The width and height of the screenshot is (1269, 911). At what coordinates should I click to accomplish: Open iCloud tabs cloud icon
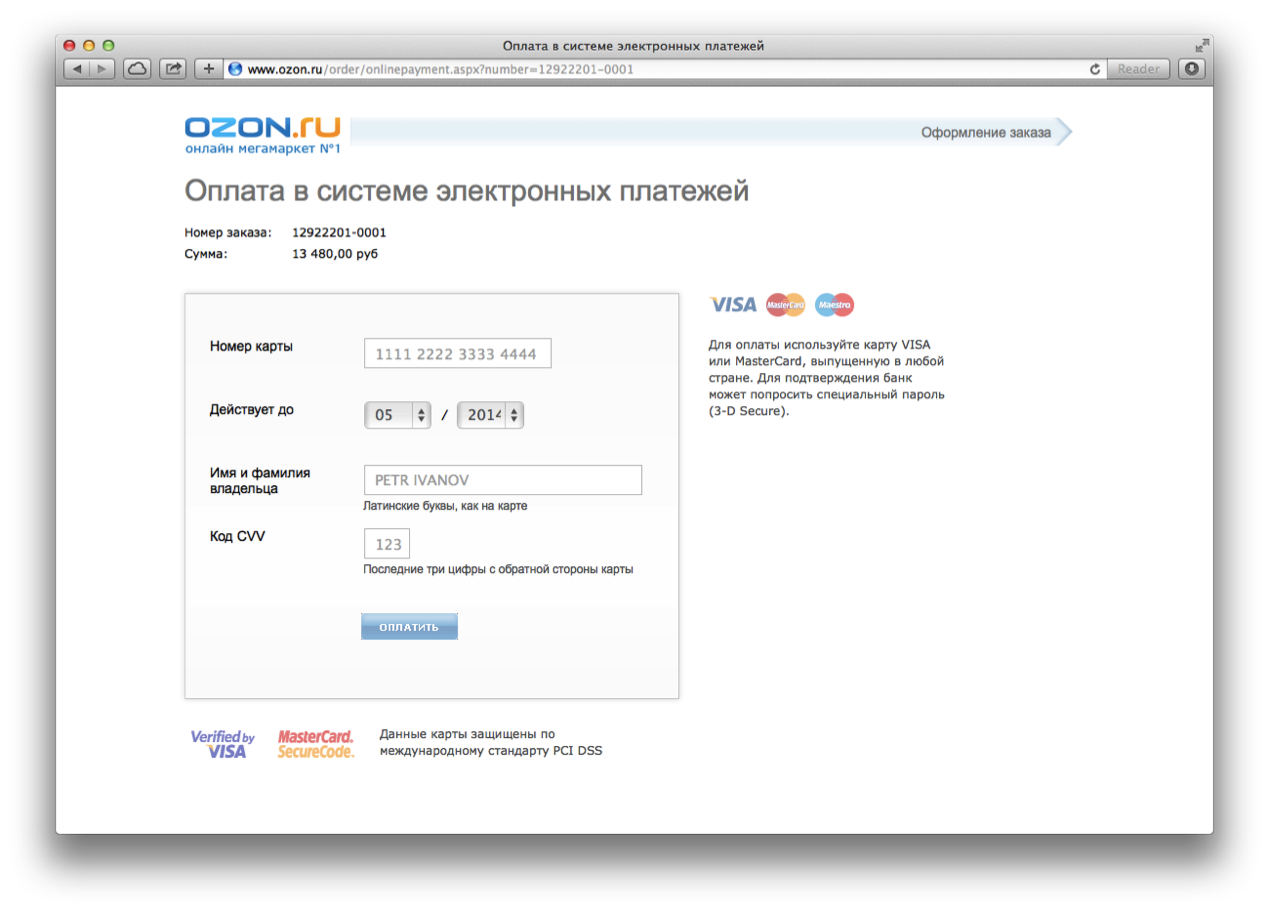(137, 69)
